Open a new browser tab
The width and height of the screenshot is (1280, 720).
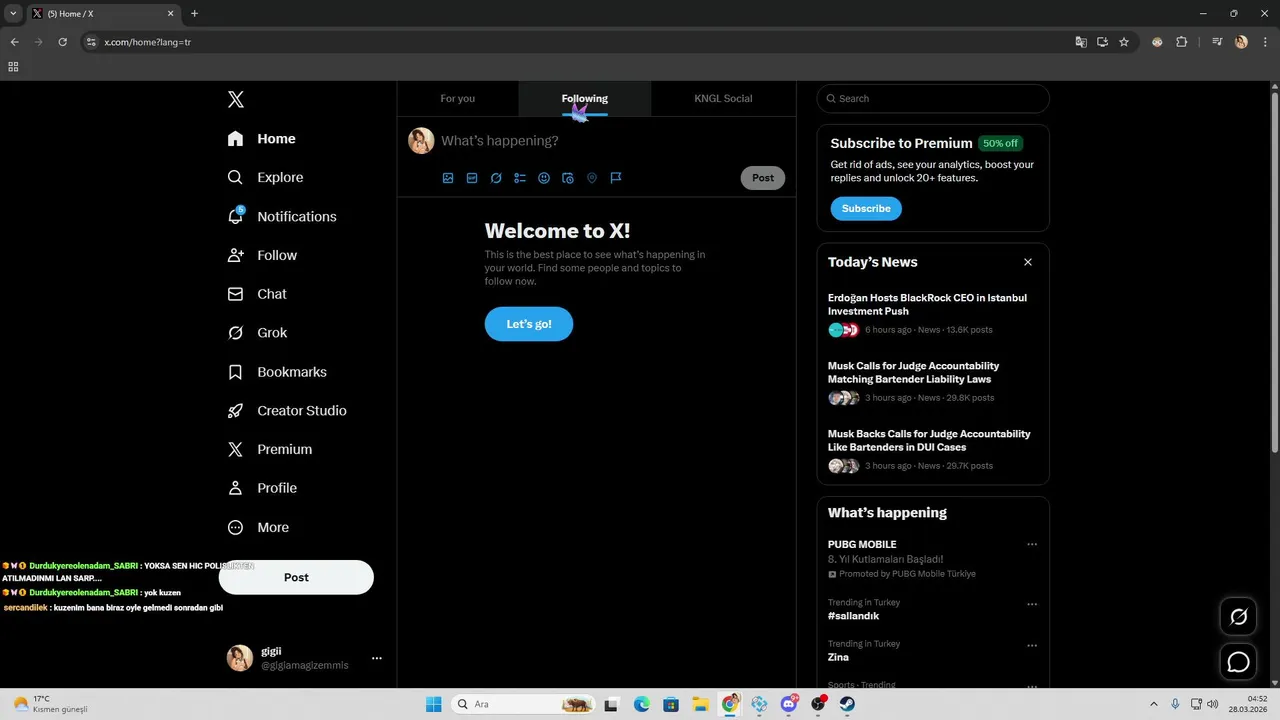194,13
